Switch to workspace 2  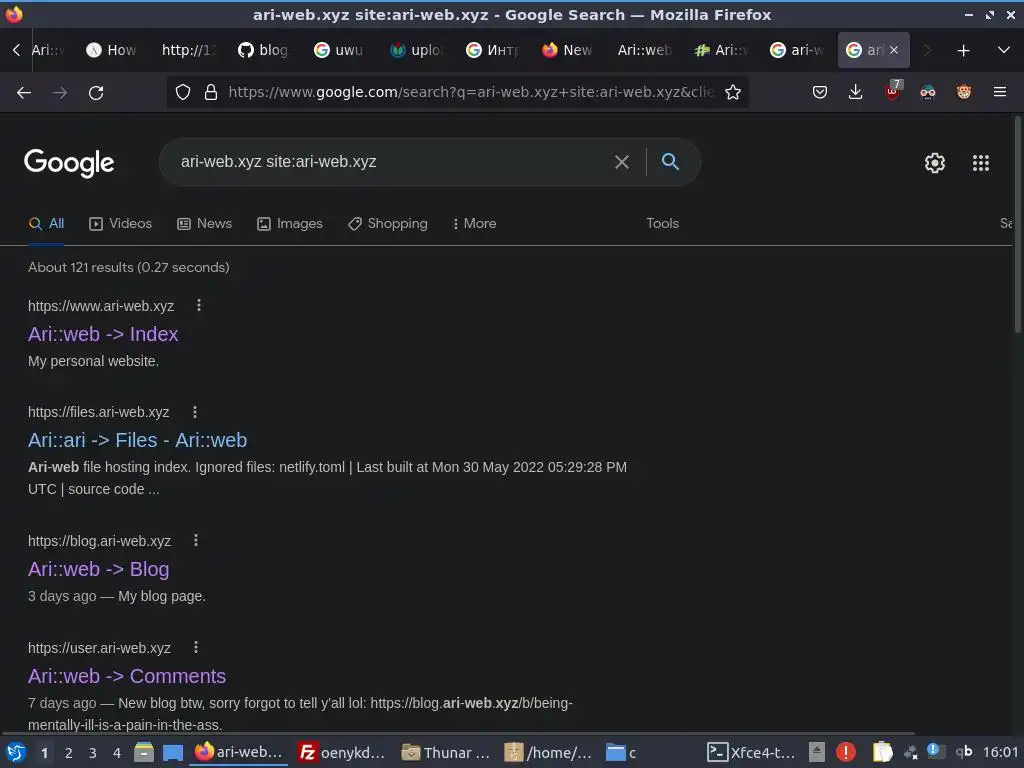coord(68,753)
